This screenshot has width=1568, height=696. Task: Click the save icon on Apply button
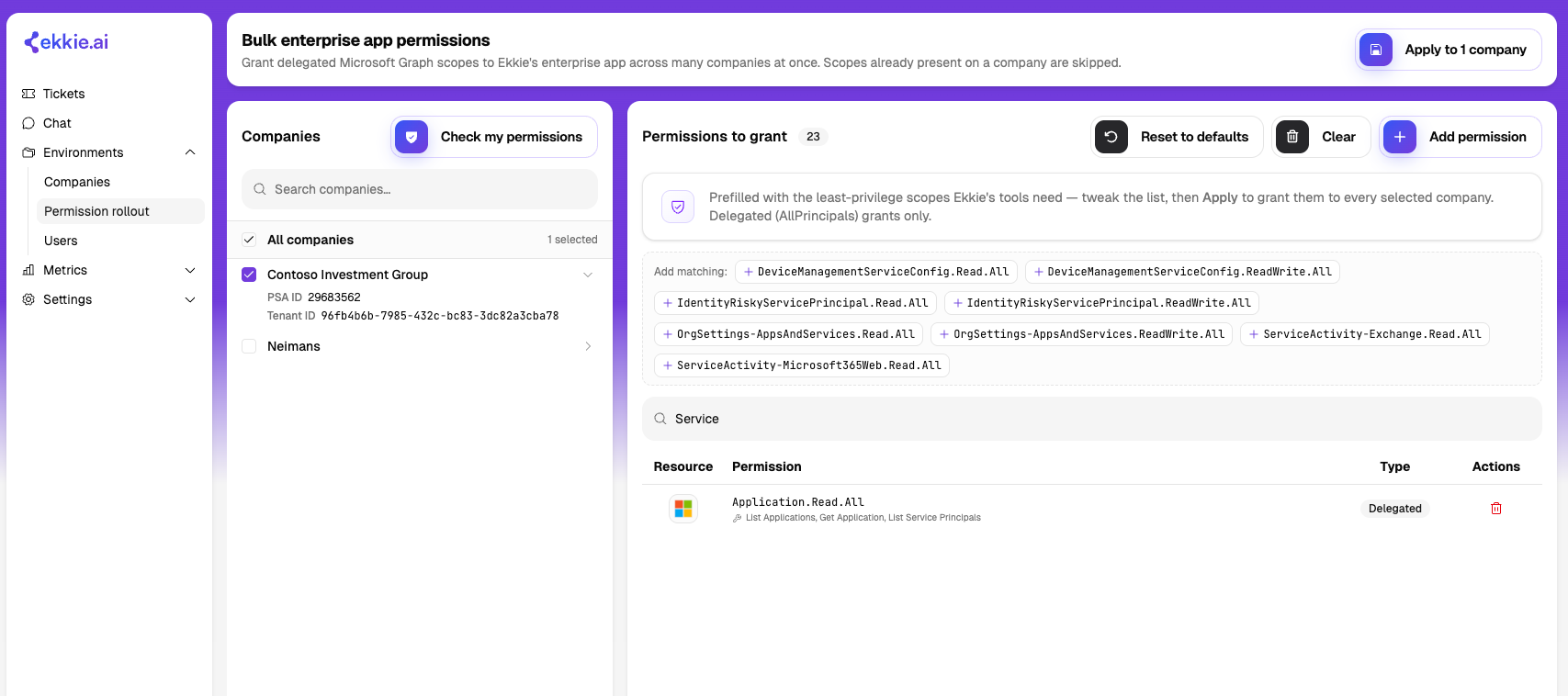1376,50
